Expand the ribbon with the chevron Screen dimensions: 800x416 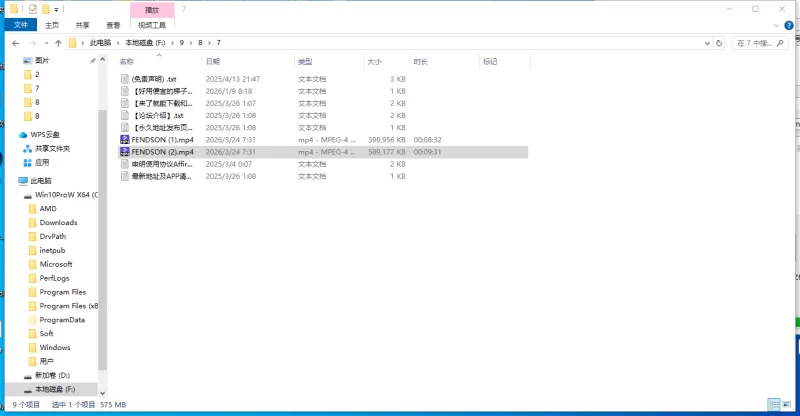[x=776, y=25]
